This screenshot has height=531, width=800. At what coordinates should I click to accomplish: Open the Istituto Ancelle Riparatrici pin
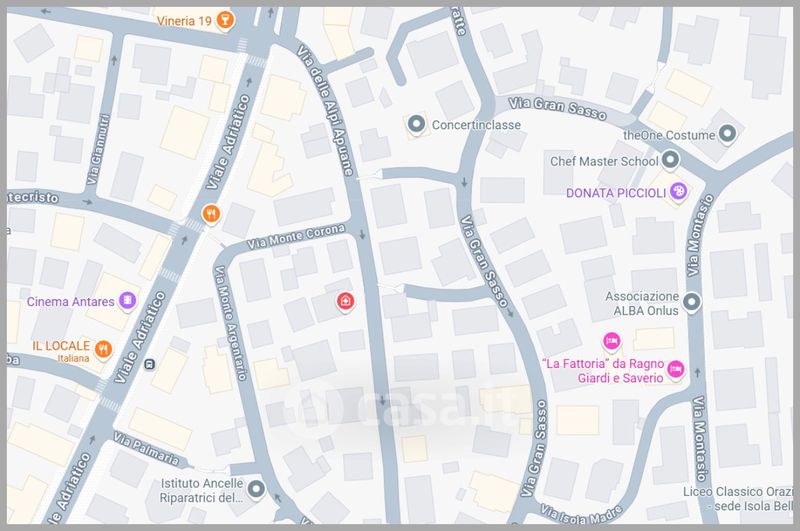tap(257, 489)
